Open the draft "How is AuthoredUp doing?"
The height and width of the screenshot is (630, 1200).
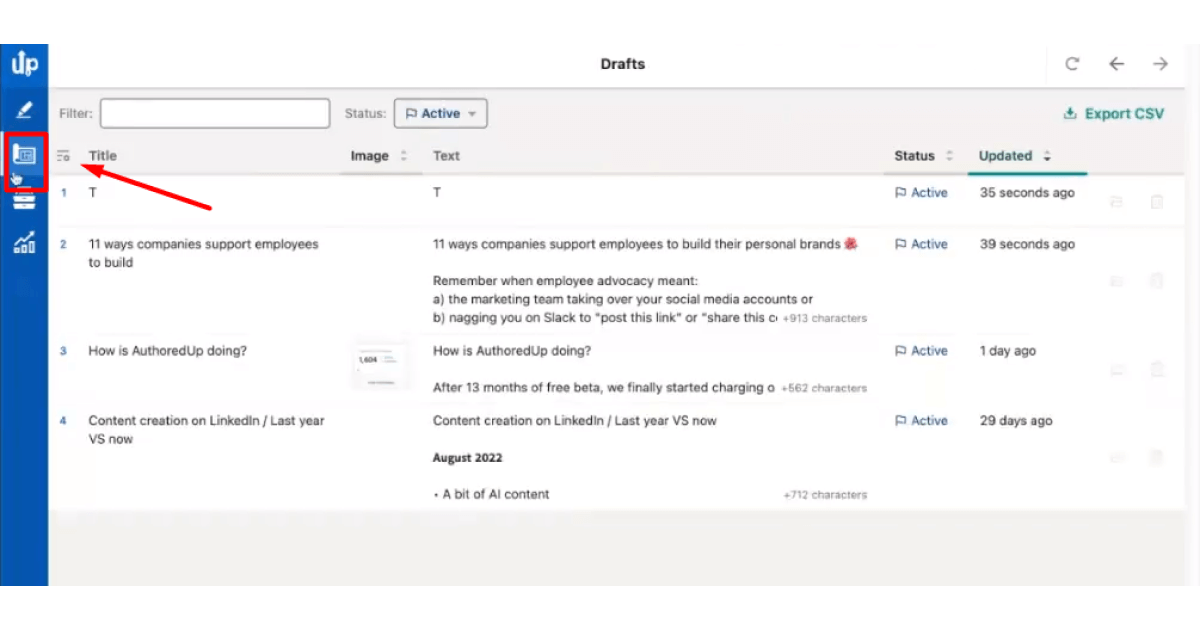coord(167,351)
